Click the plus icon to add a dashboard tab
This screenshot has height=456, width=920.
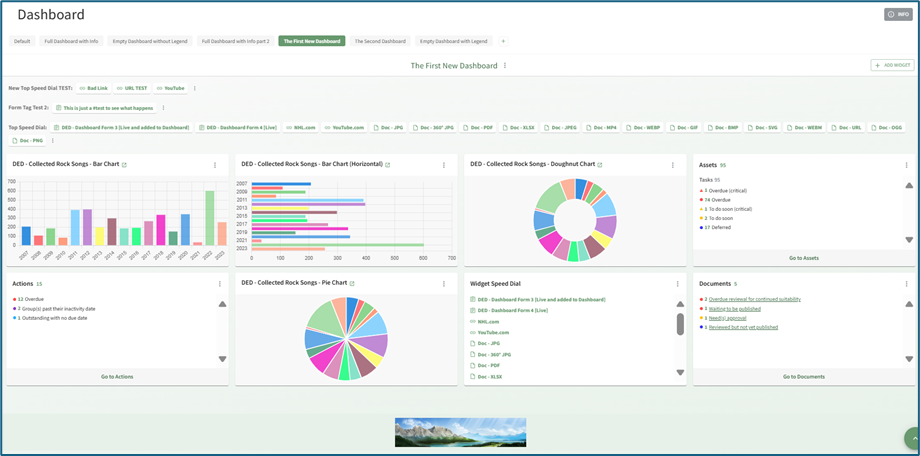[x=503, y=42]
